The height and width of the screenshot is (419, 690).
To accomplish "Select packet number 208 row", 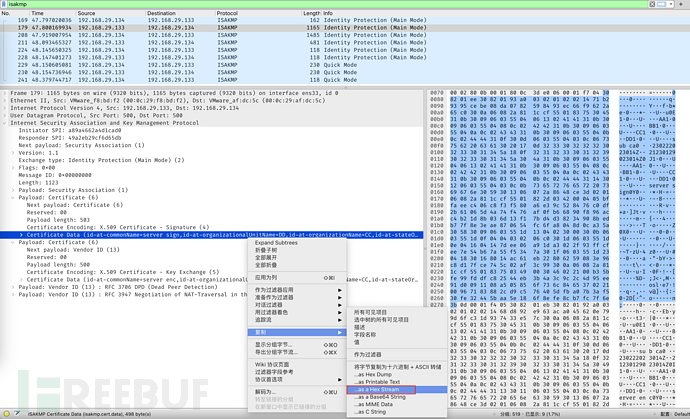I will [x=345, y=35].
